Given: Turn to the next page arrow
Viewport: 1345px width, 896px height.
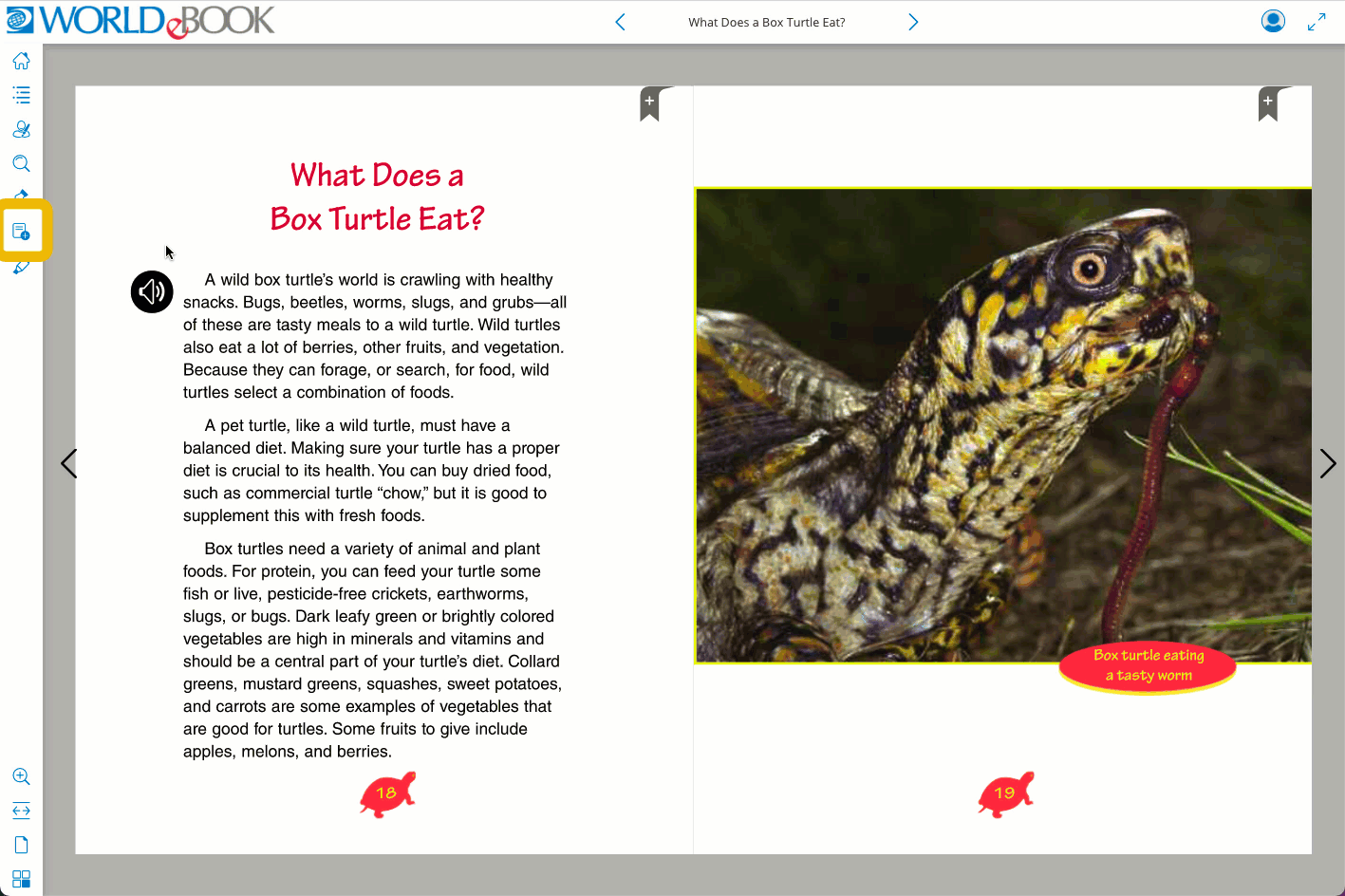Looking at the screenshot, I should click(x=1328, y=463).
